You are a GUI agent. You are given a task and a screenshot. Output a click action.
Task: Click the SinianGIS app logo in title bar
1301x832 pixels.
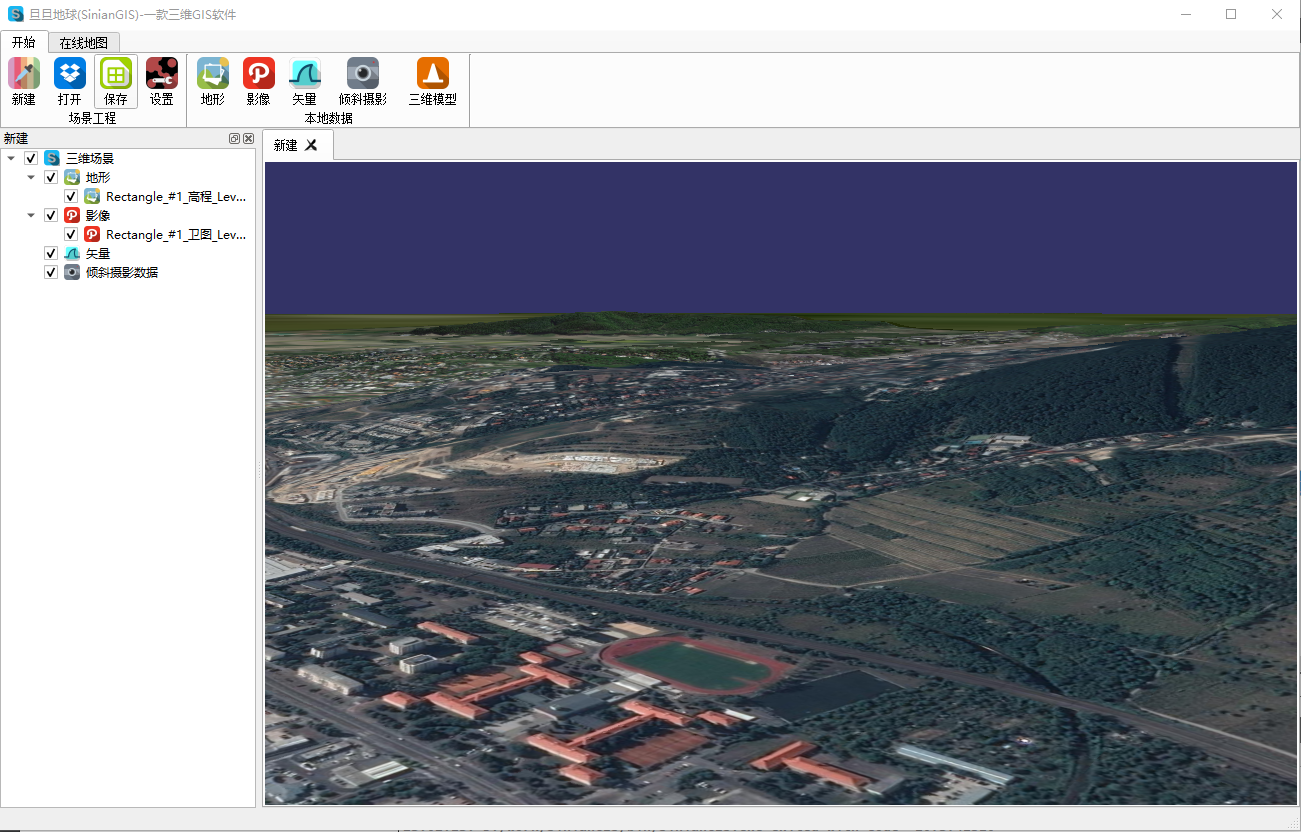tap(16, 14)
